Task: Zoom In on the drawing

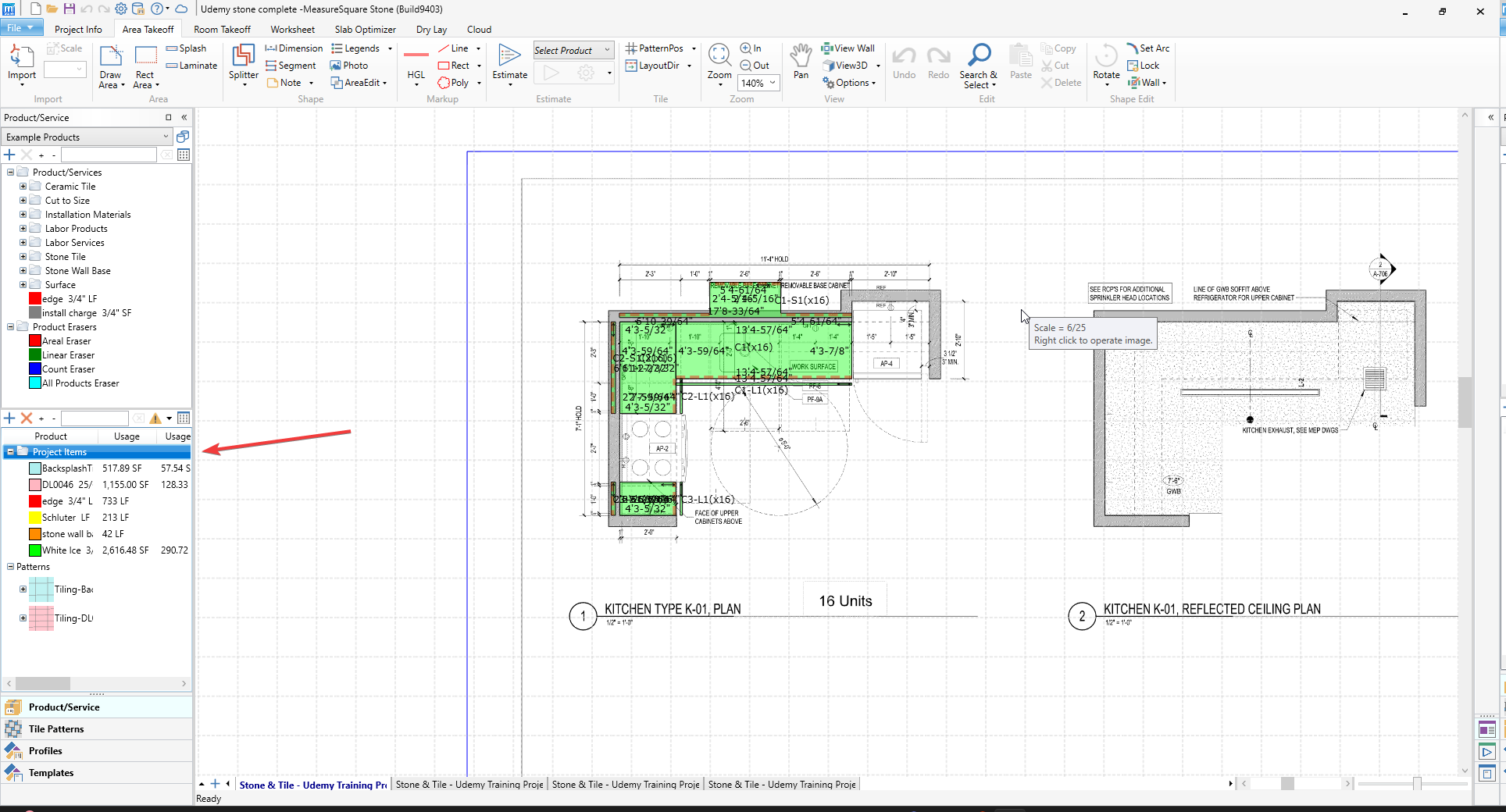Action: 751,48
